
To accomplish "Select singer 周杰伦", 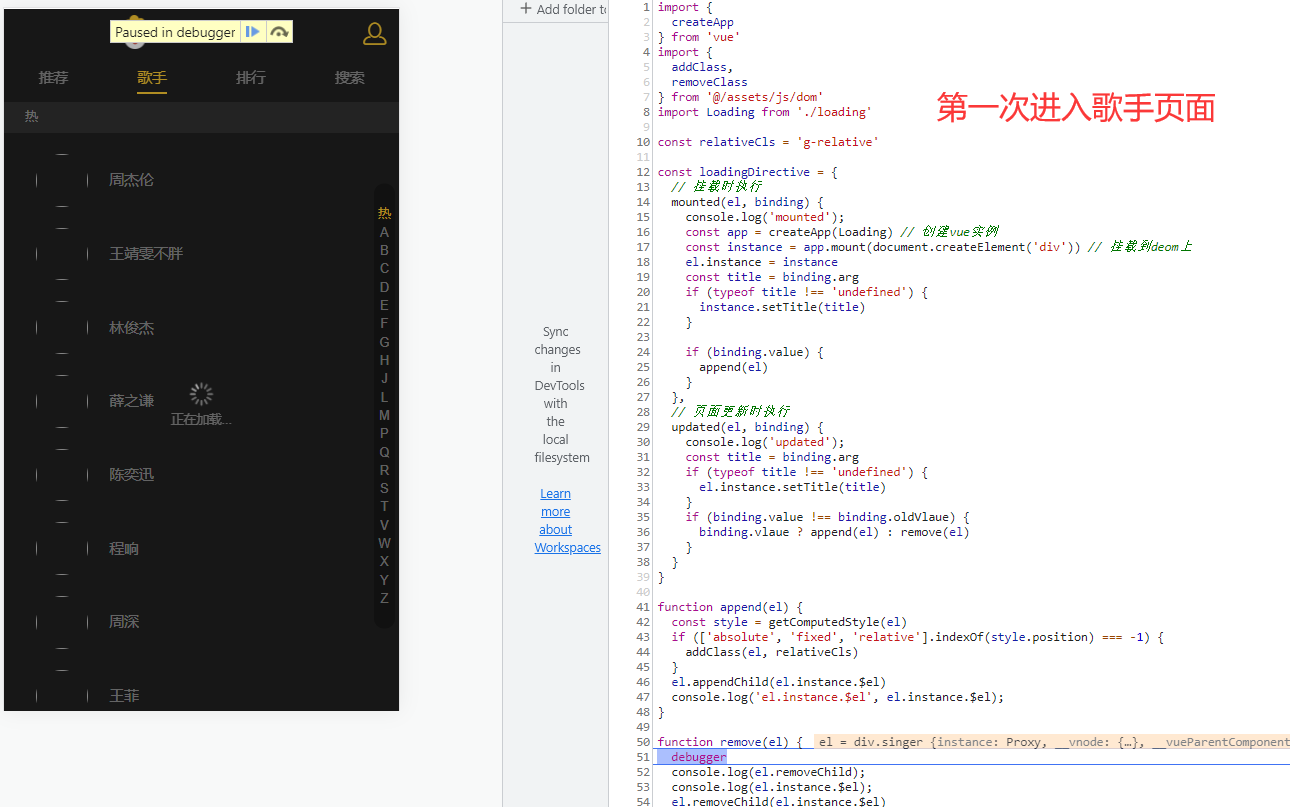I will [131, 180].
